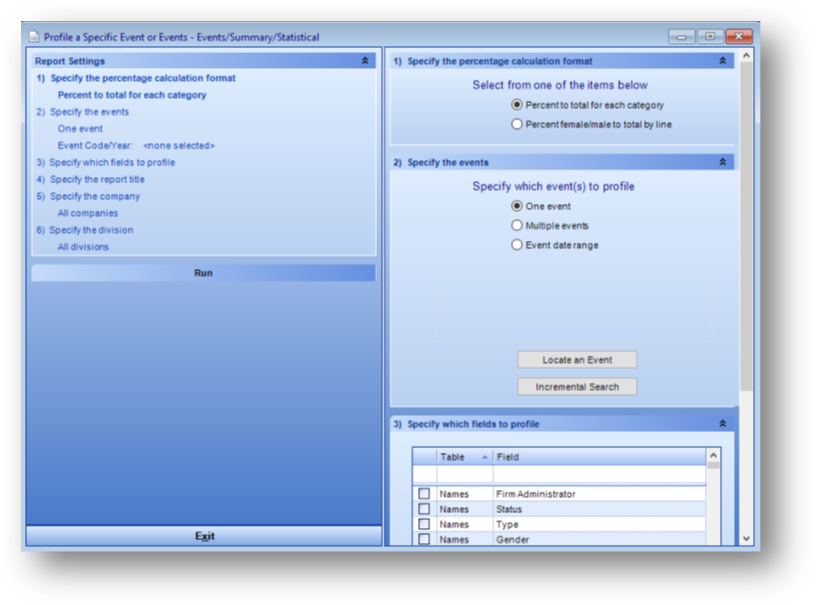Open step 5 Specify the company

[x=88, y=196]
